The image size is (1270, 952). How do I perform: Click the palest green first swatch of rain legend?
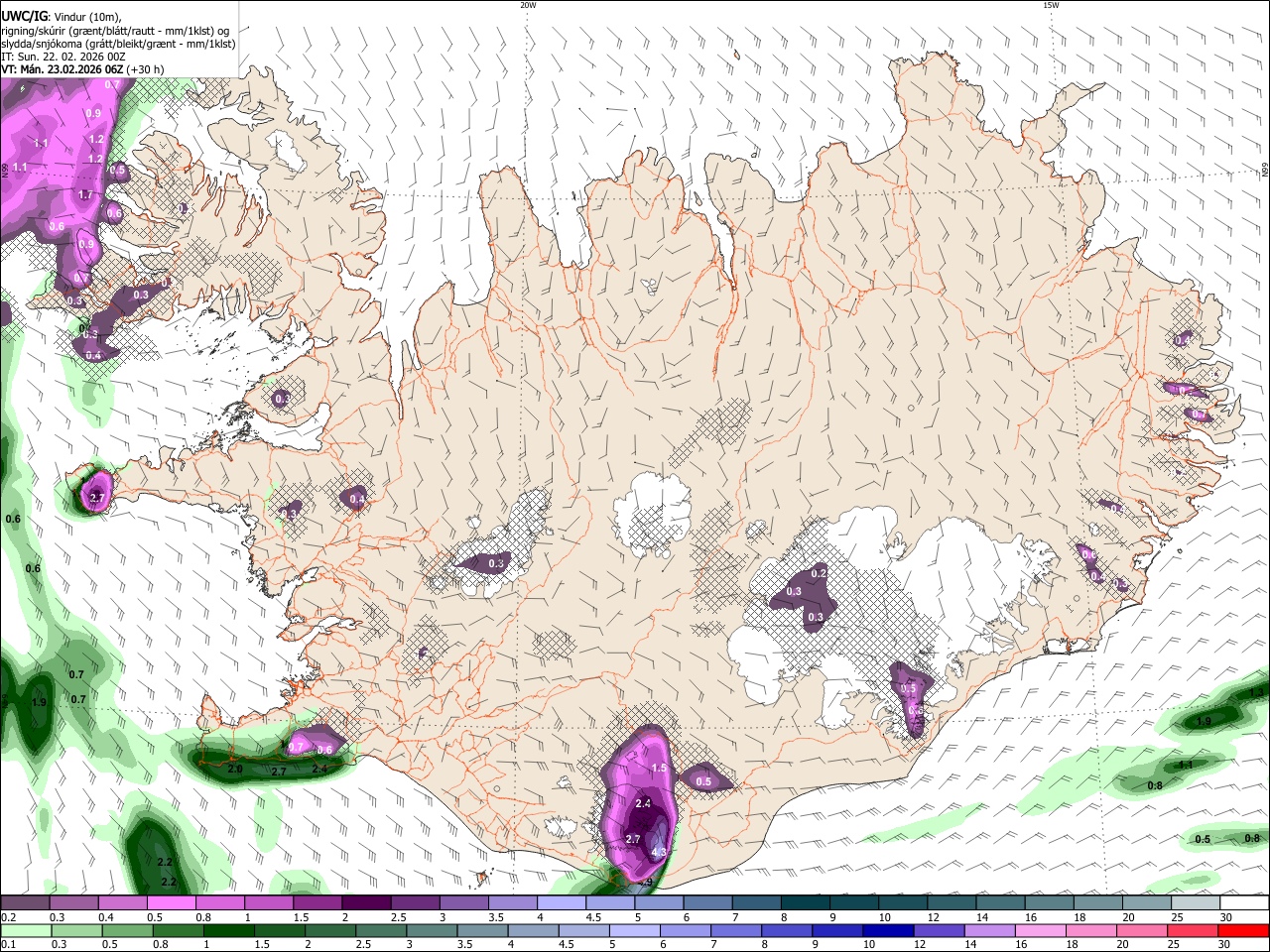25,930
